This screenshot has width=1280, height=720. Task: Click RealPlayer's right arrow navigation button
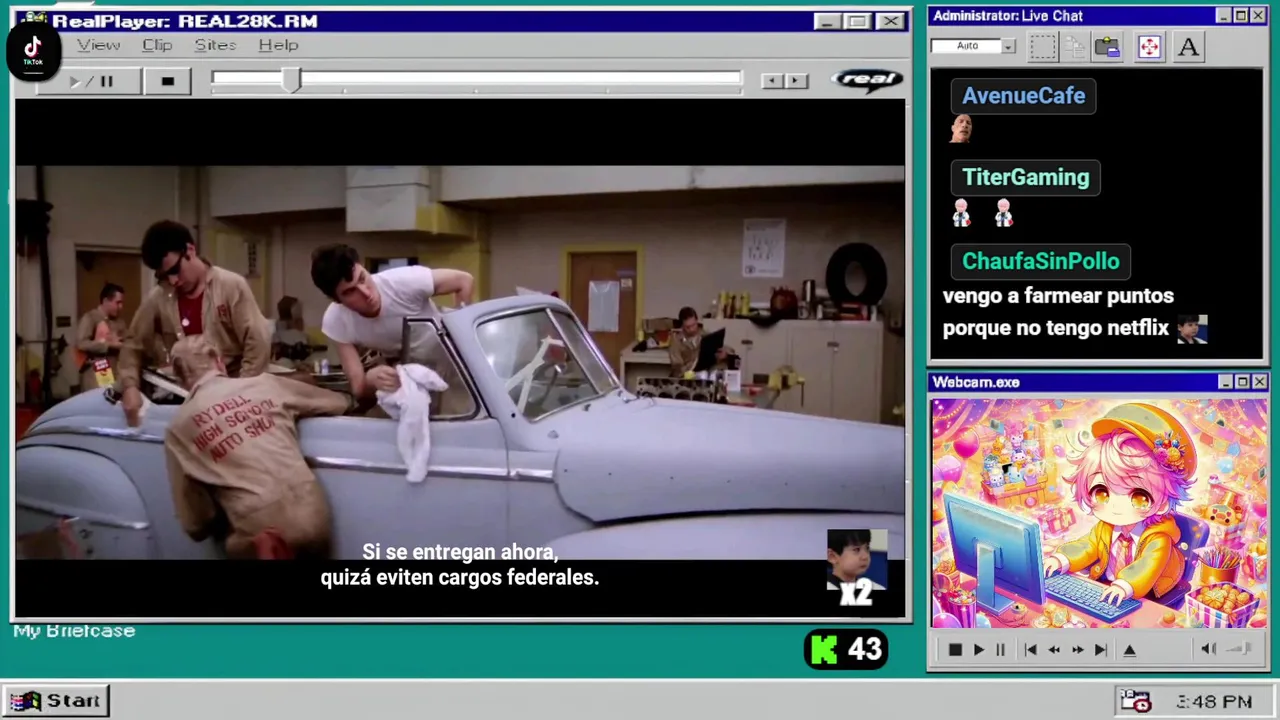(x=796, y=81)
